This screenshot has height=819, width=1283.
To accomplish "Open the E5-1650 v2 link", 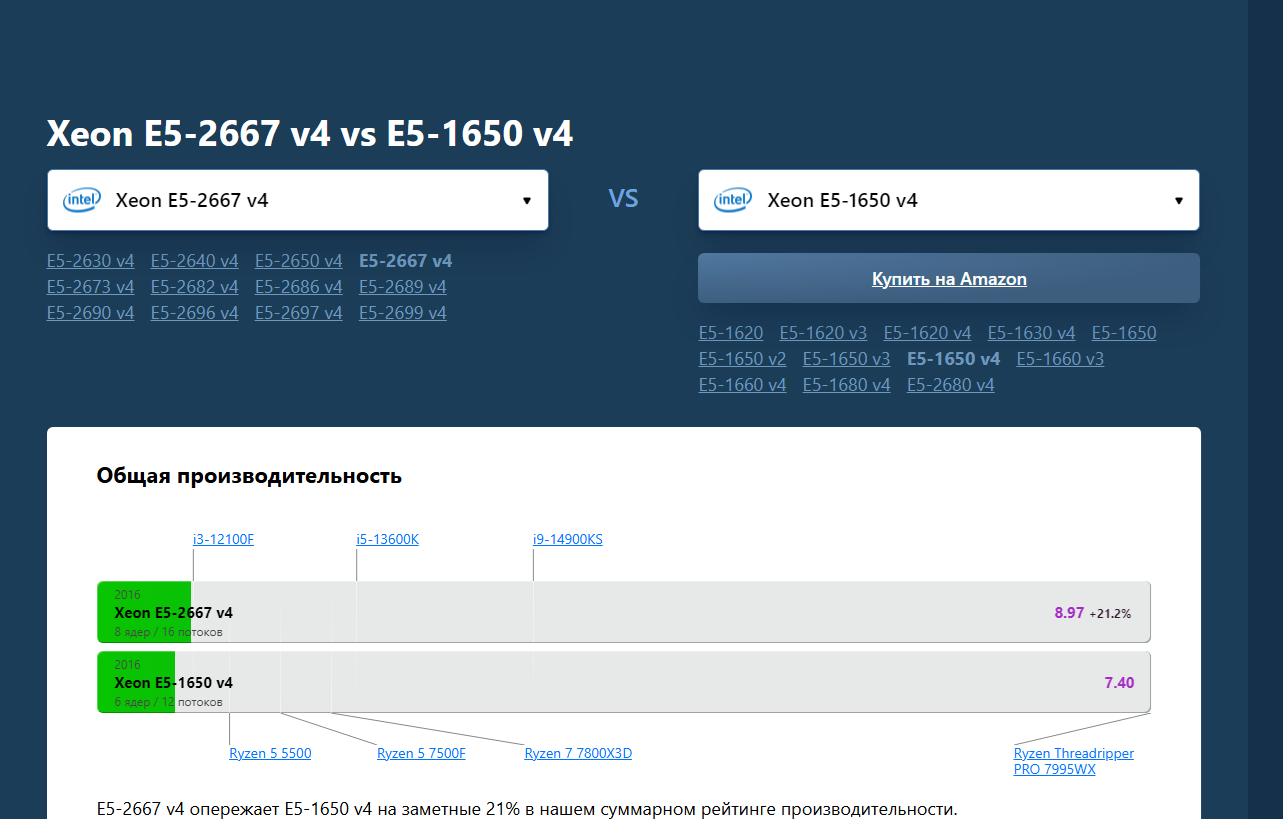I will (742, 359).
